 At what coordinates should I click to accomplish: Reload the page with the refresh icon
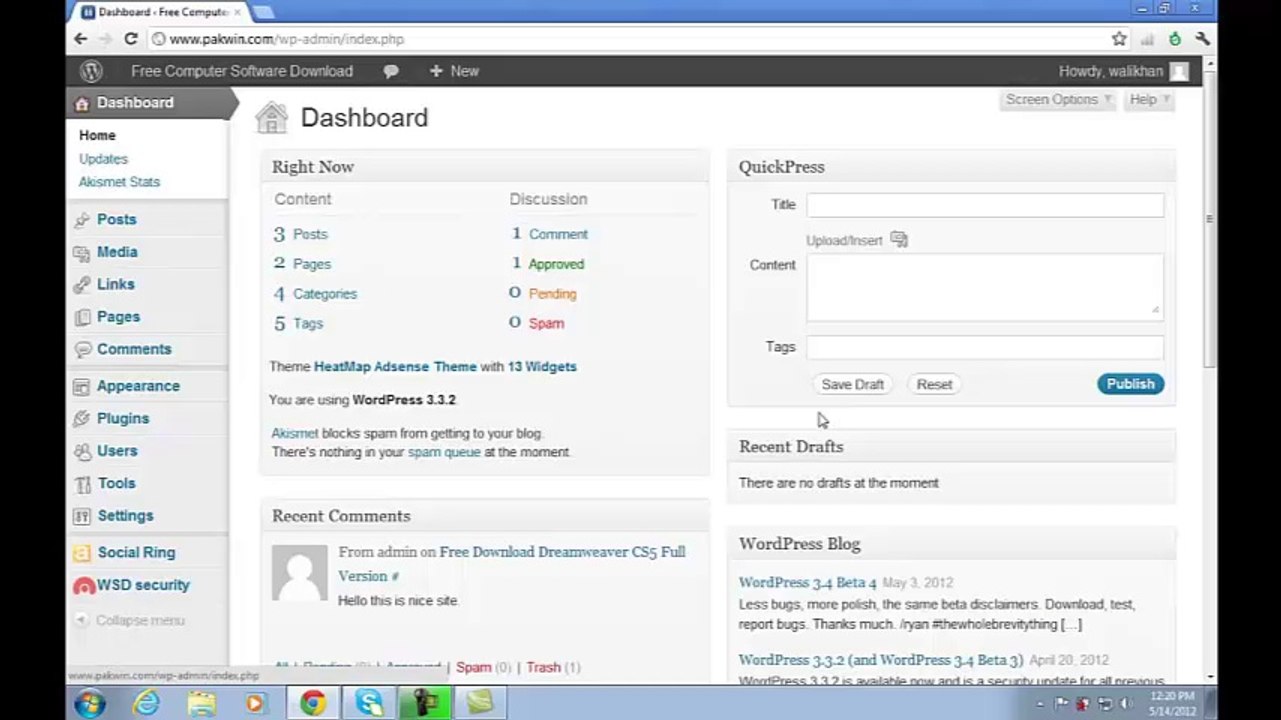click(130, 39)
